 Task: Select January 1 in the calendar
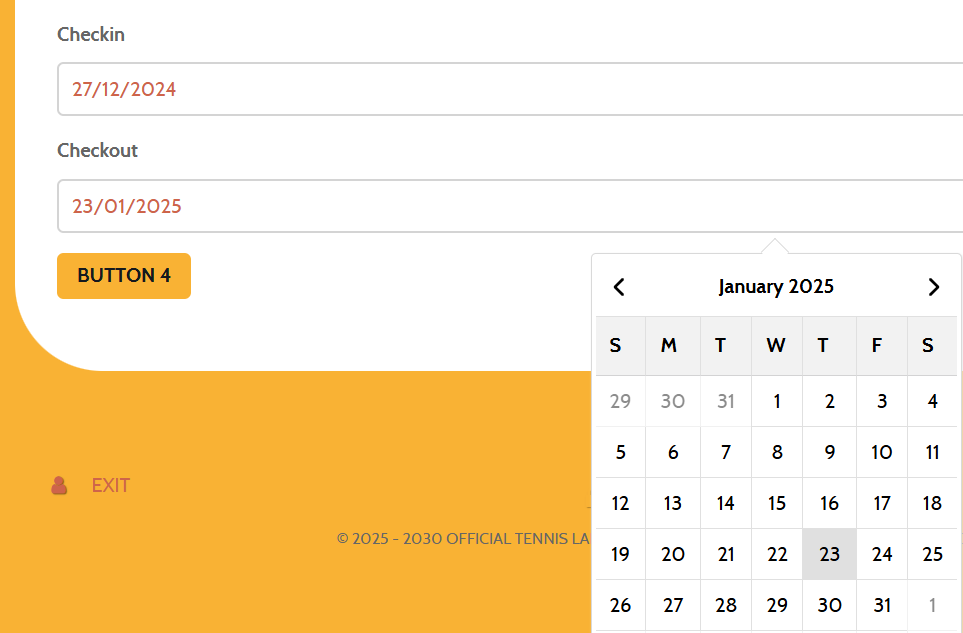[x=777, y=401]
